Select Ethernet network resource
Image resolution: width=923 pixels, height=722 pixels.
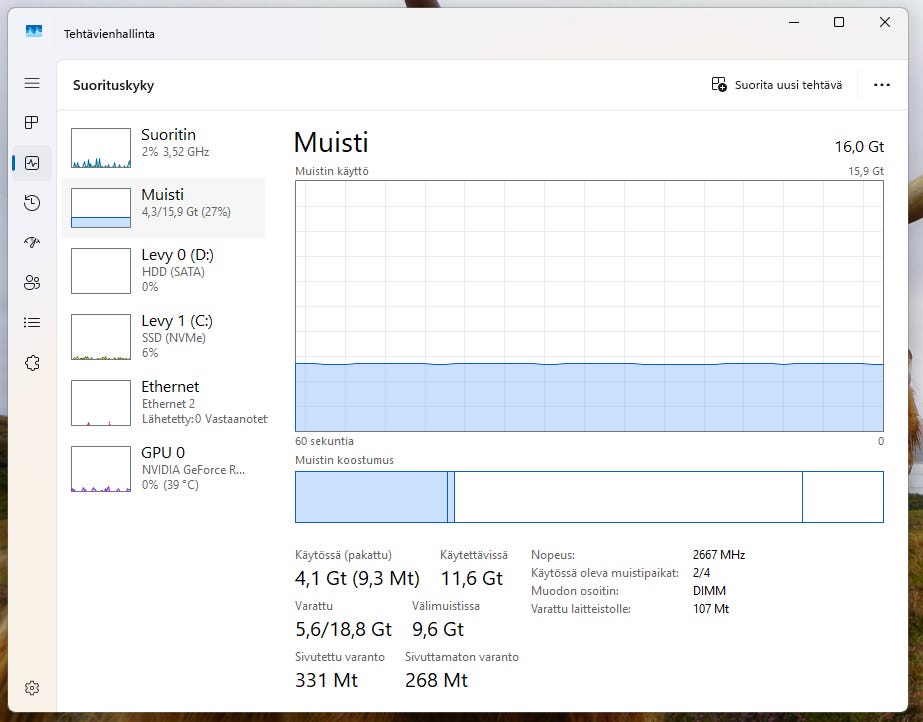click(x=163, y=402)
